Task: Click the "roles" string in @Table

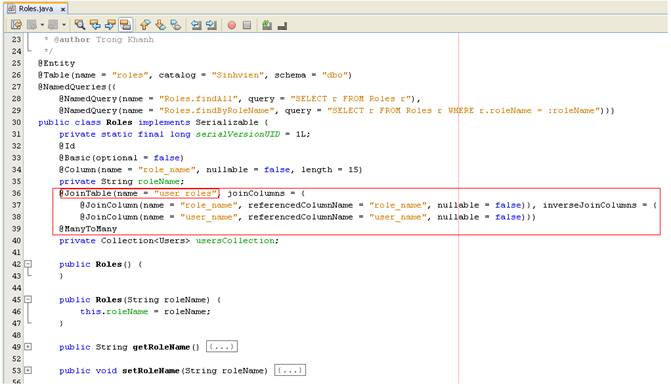Action: (x=130, y=75)
